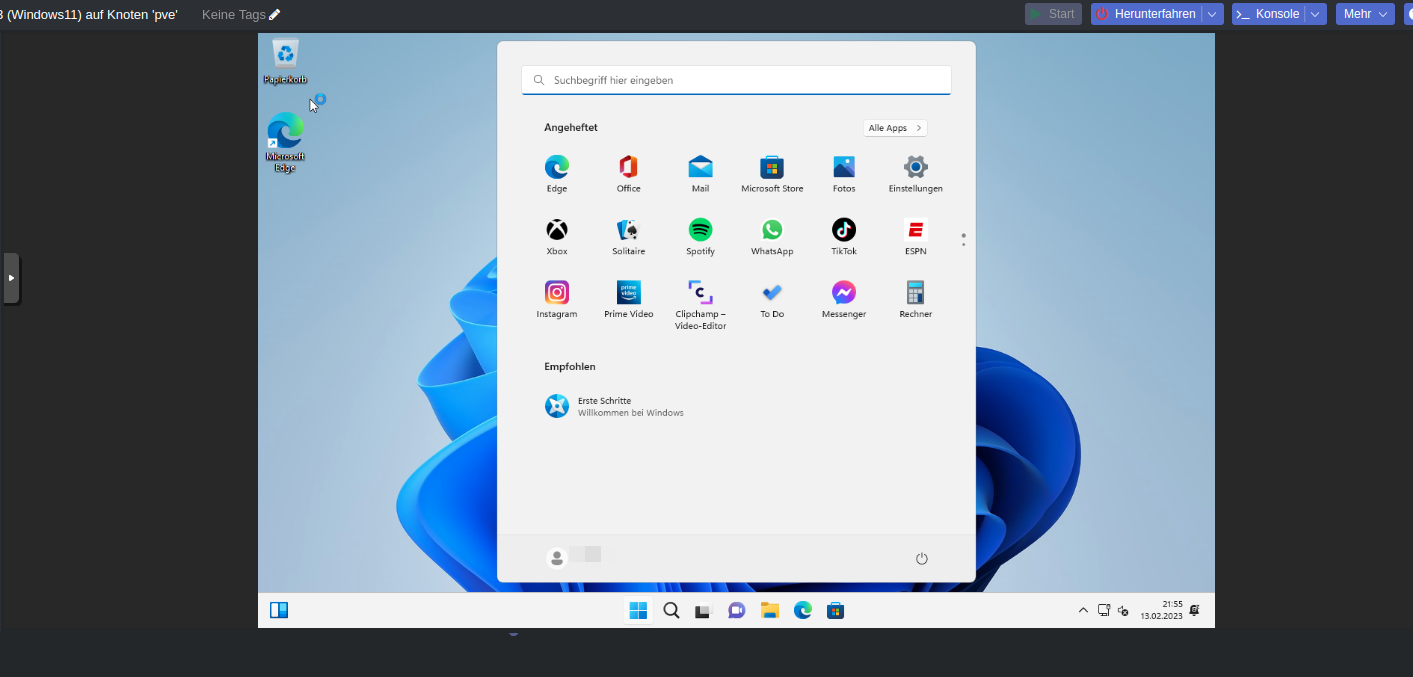Launch Edge from the taskbar
Screen dimensions: 1413x677
(x=803, y=610)
